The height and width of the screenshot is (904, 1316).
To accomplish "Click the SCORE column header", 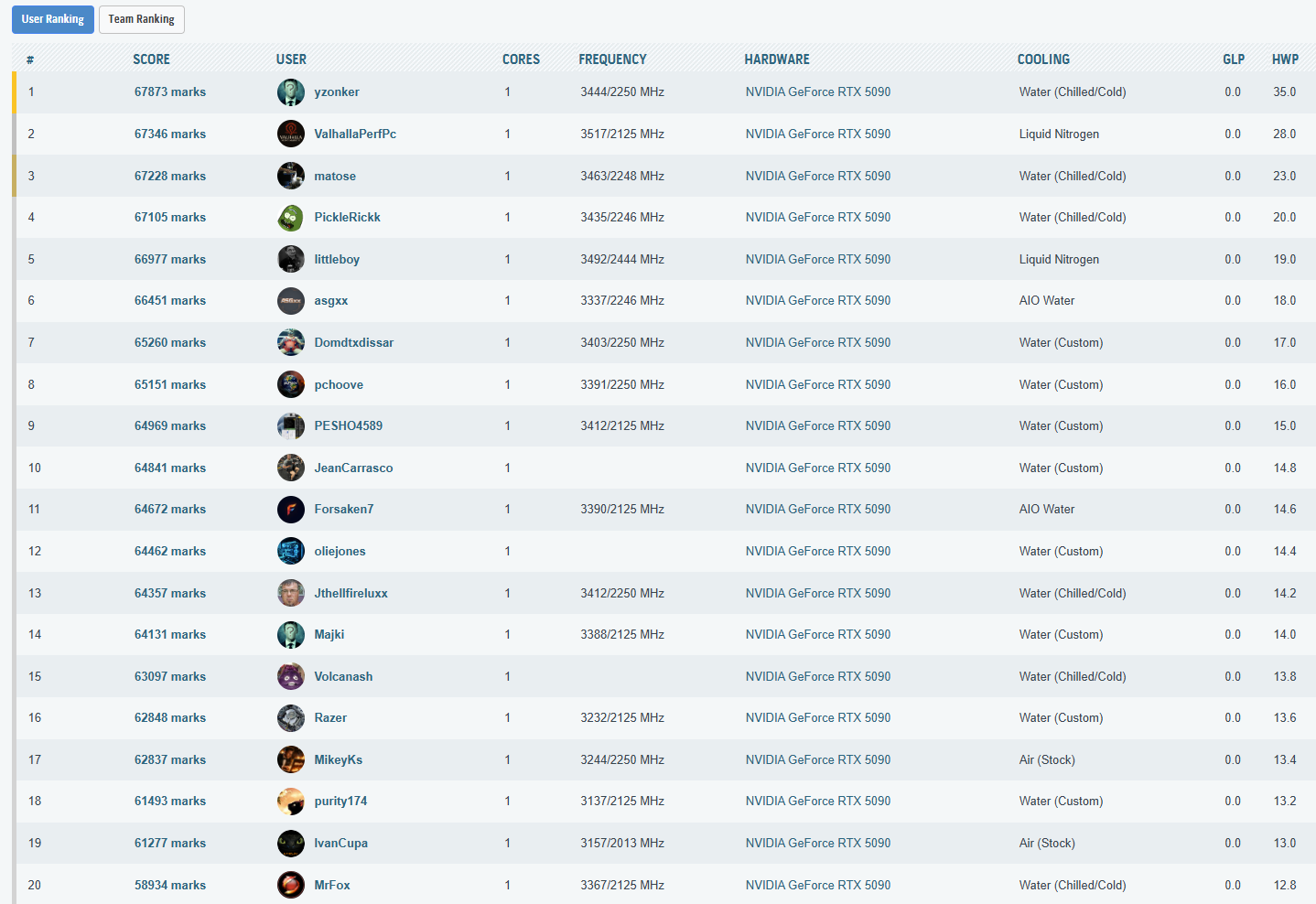I will pos(151,59).
